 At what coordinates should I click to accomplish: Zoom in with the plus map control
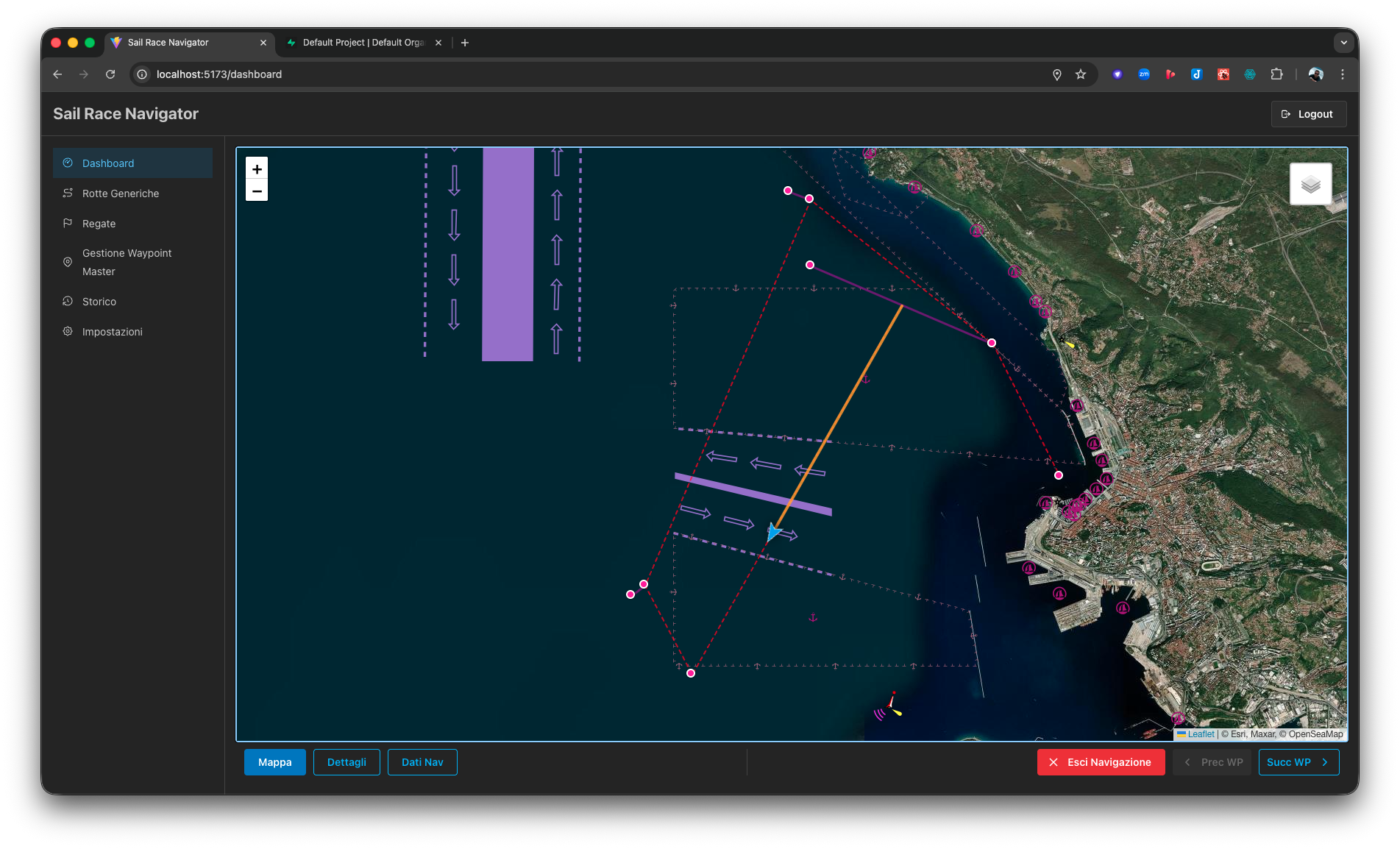point(257,168)
